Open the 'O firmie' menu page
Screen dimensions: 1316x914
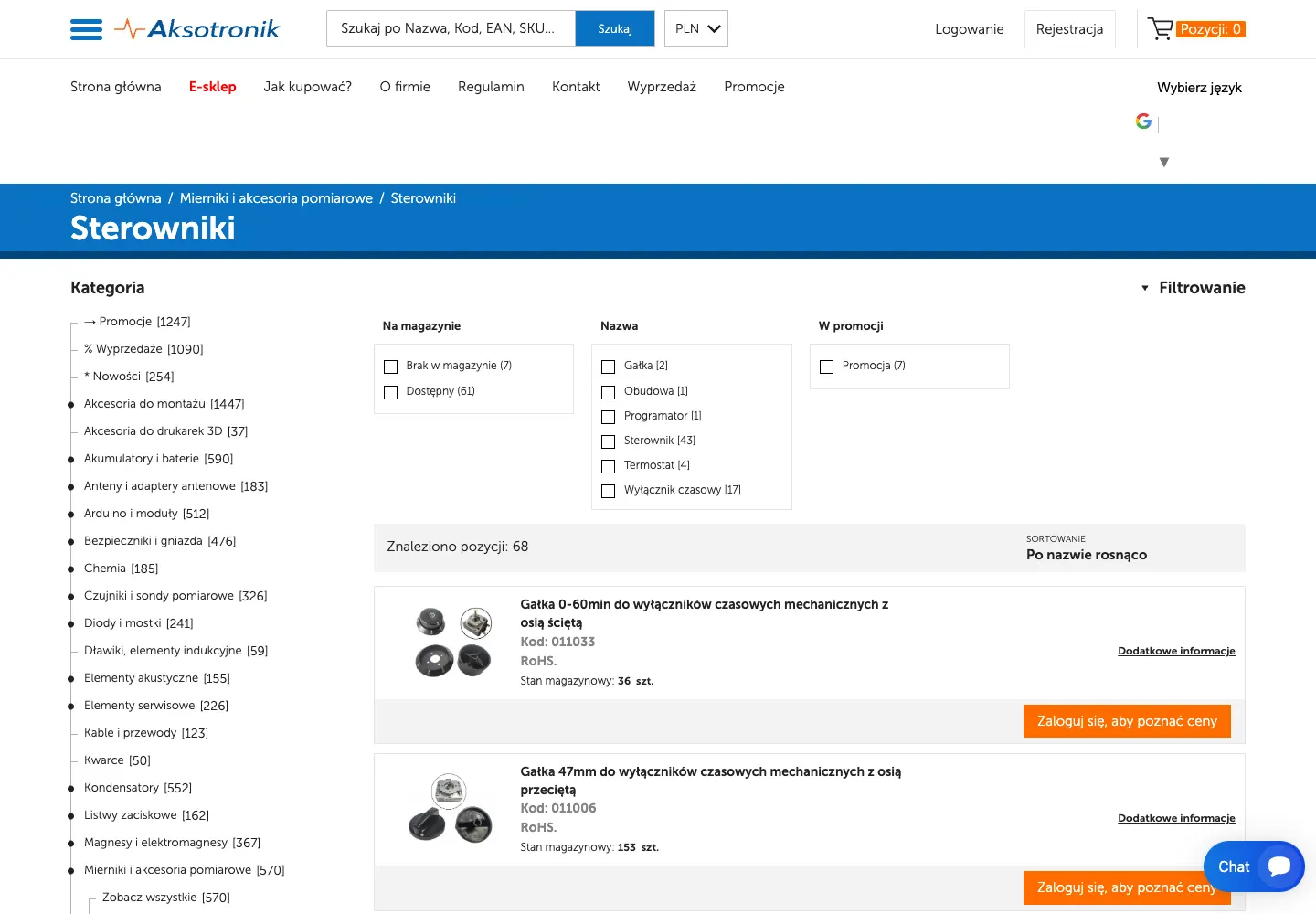405,87
